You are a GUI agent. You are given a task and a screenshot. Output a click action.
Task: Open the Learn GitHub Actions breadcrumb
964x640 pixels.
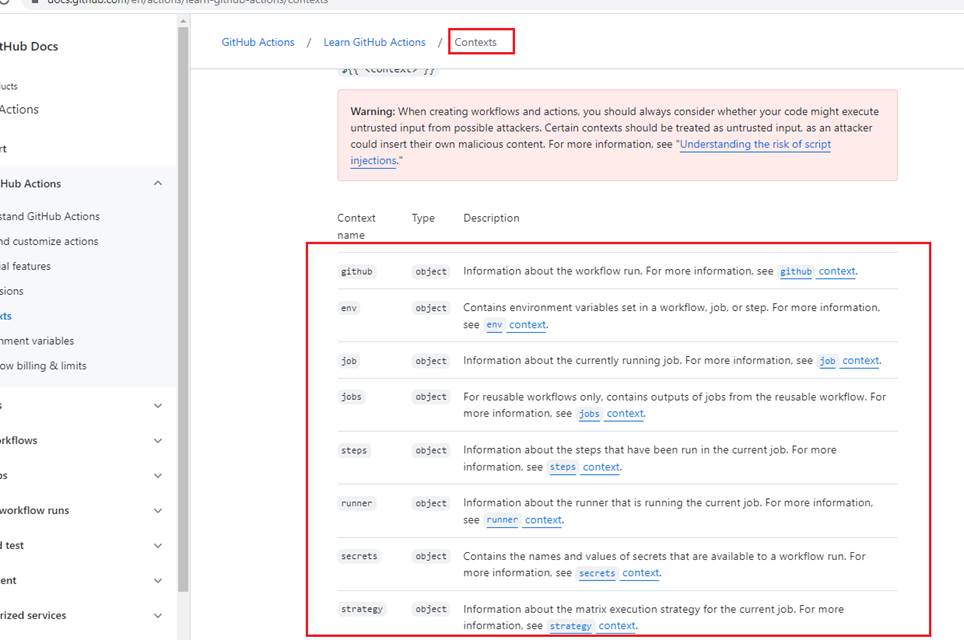pyautogui.click(x=374, y=42)
